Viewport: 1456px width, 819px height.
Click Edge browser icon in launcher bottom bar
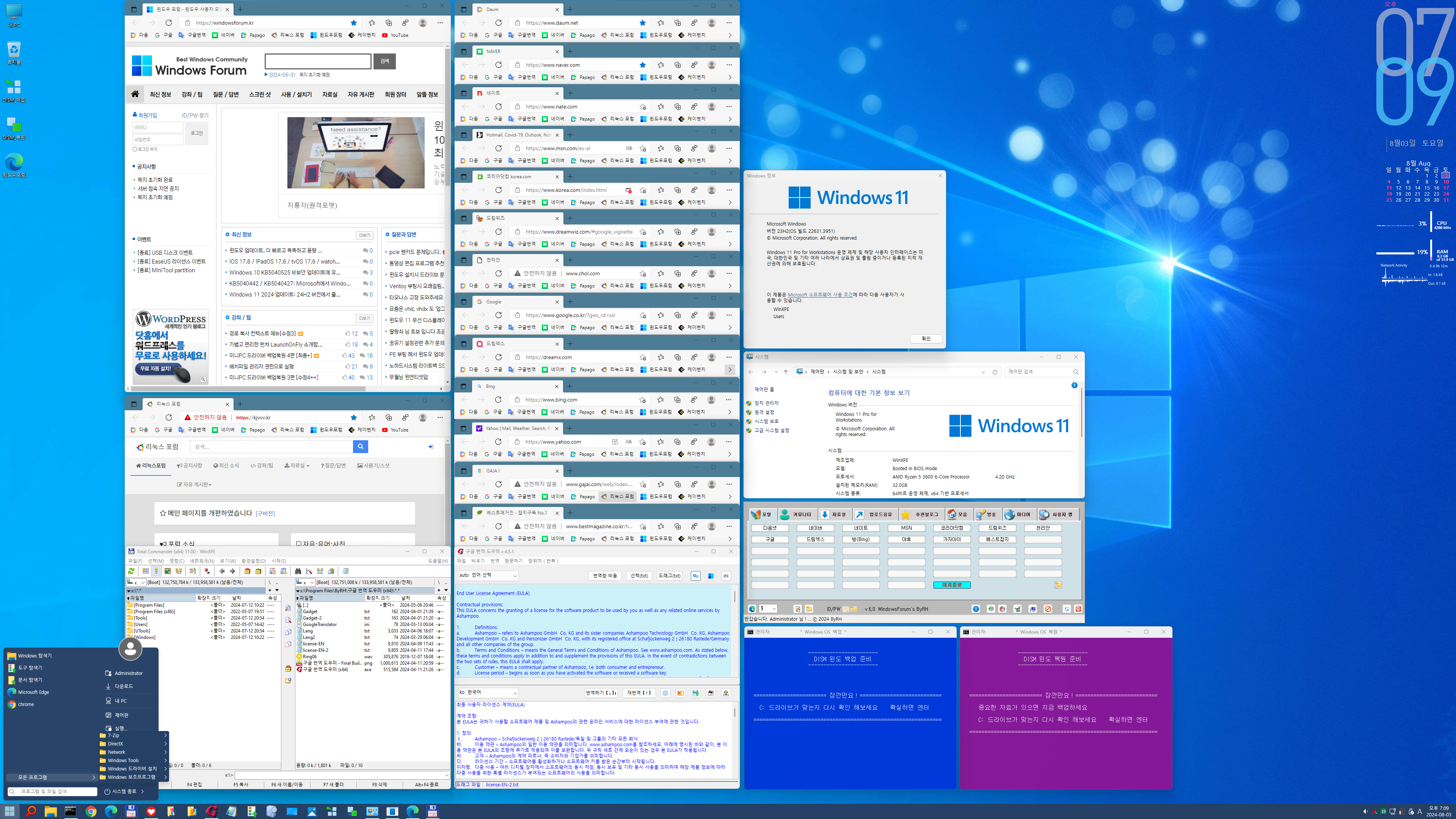(x=752, y=609)
